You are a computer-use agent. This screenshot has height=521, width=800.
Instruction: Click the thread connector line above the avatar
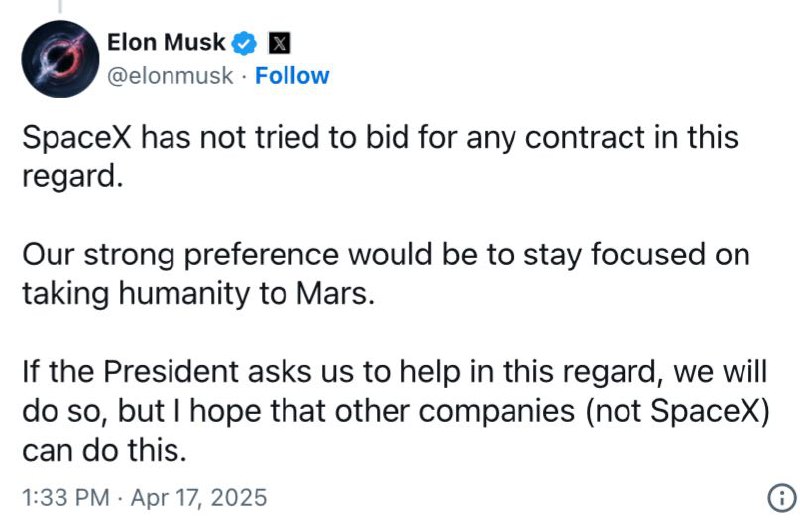click(59, 6)
